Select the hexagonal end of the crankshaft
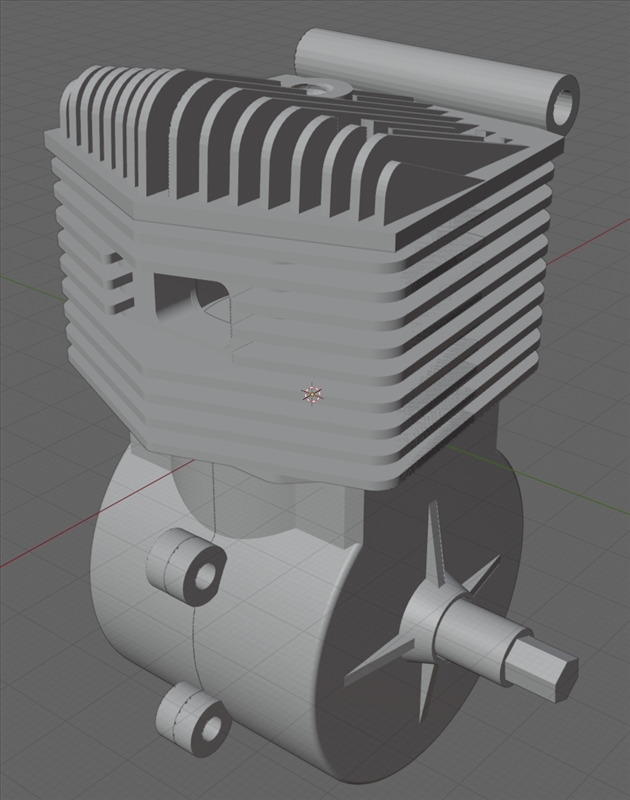The width and height of the screenshot is (630, 800). click(x=545, y=670)
